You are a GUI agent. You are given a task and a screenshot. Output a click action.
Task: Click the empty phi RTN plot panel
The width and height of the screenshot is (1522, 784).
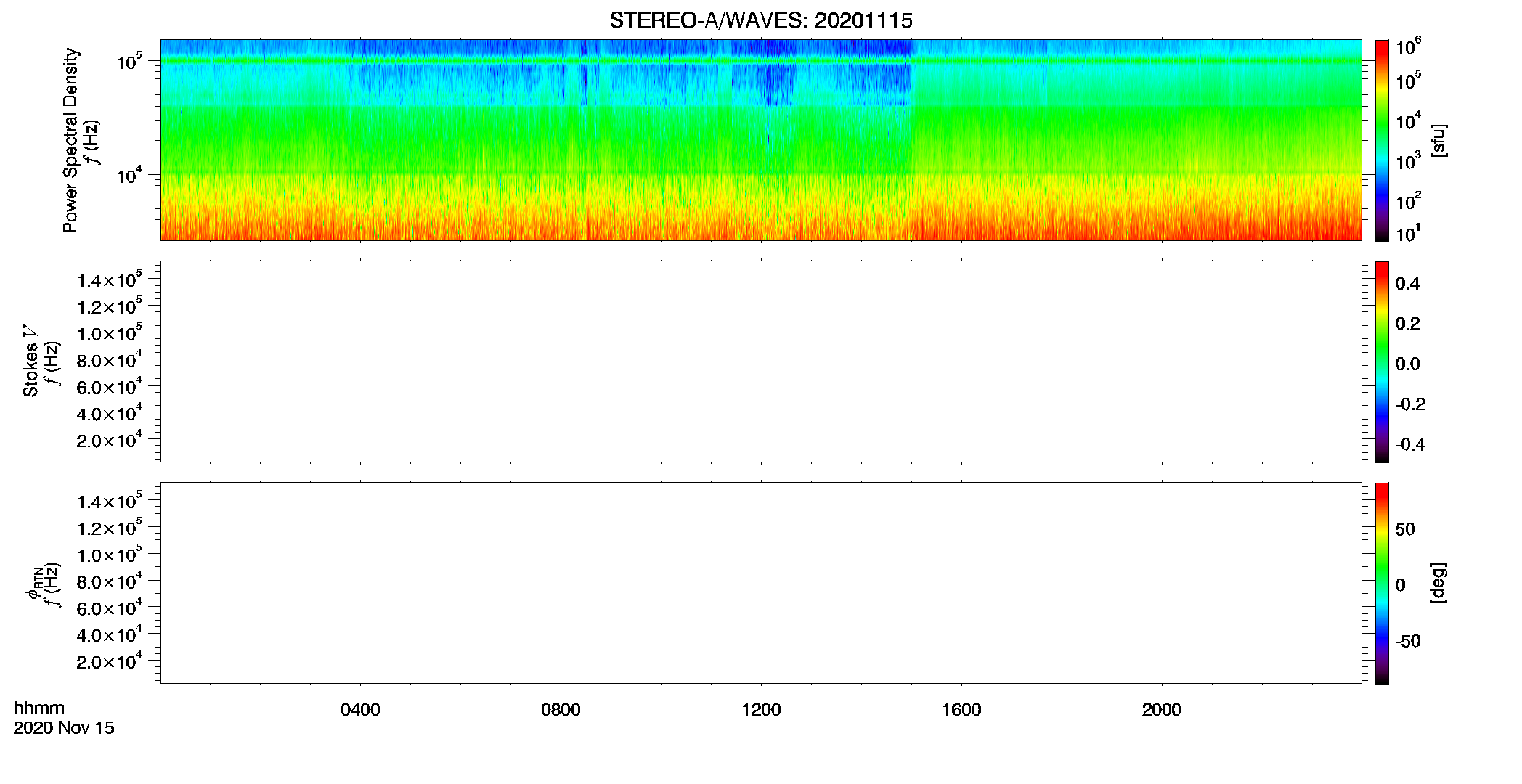761,583
